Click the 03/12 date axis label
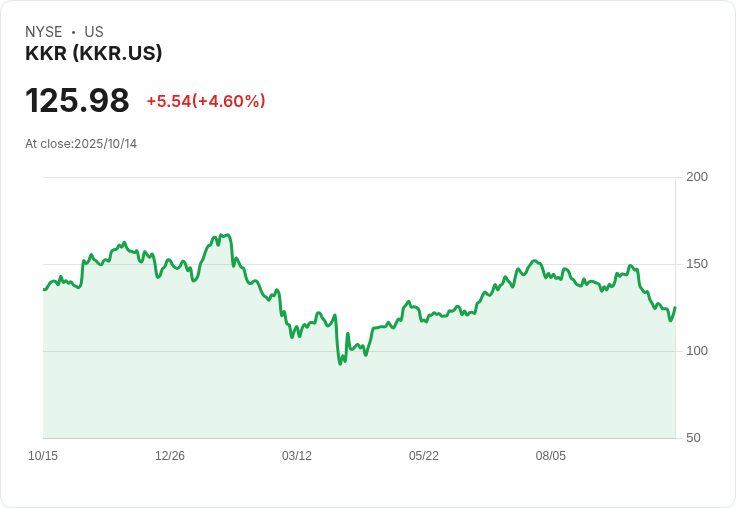 [x=297, y=456]
